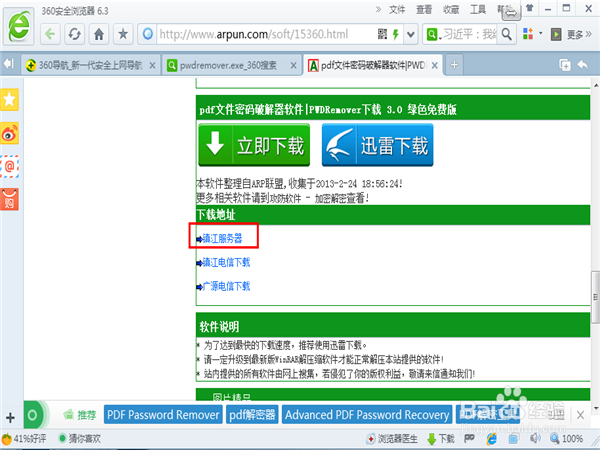Click the IE kernel mode icon in the status bar

click(492, 439)
